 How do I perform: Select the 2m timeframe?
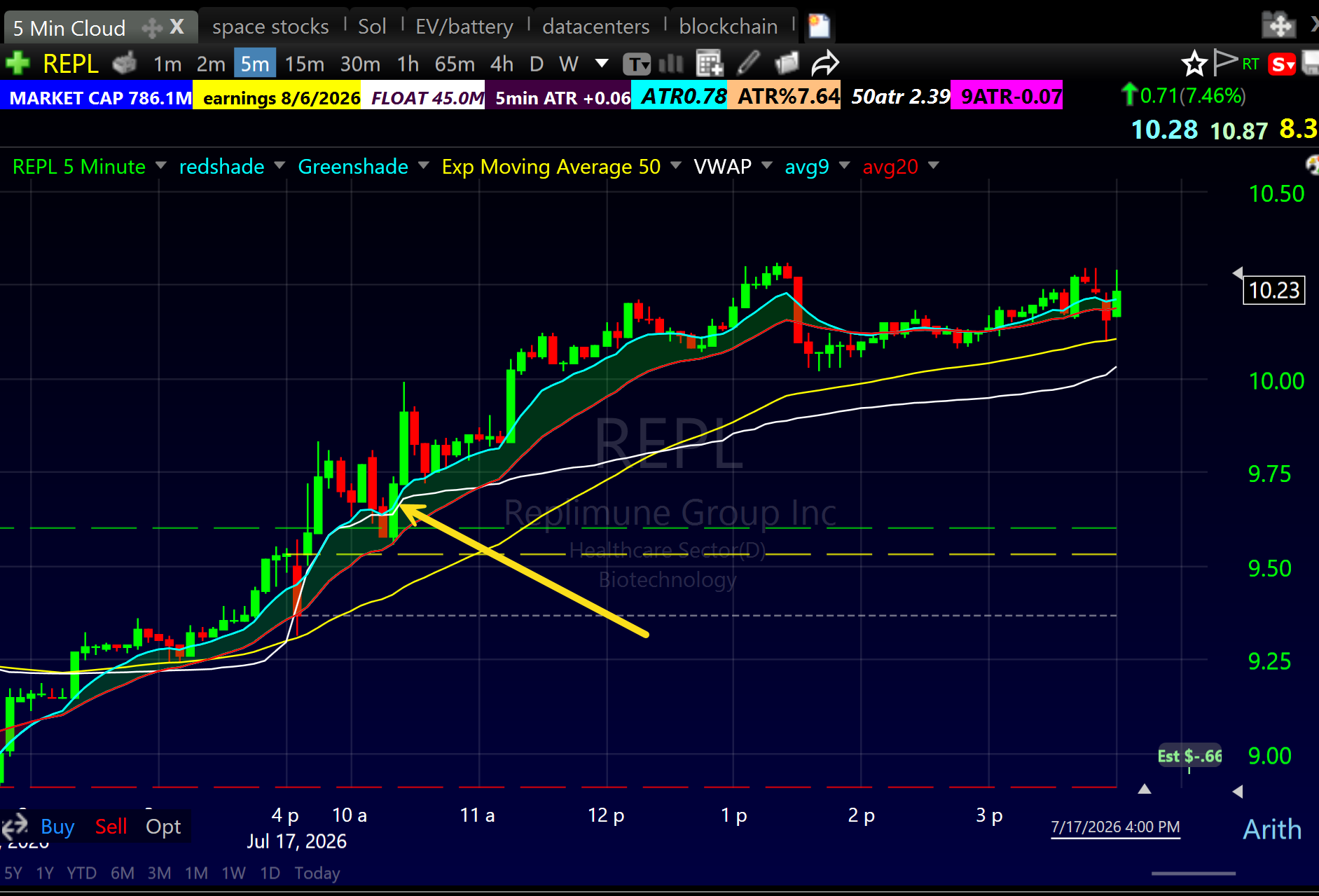211,64
